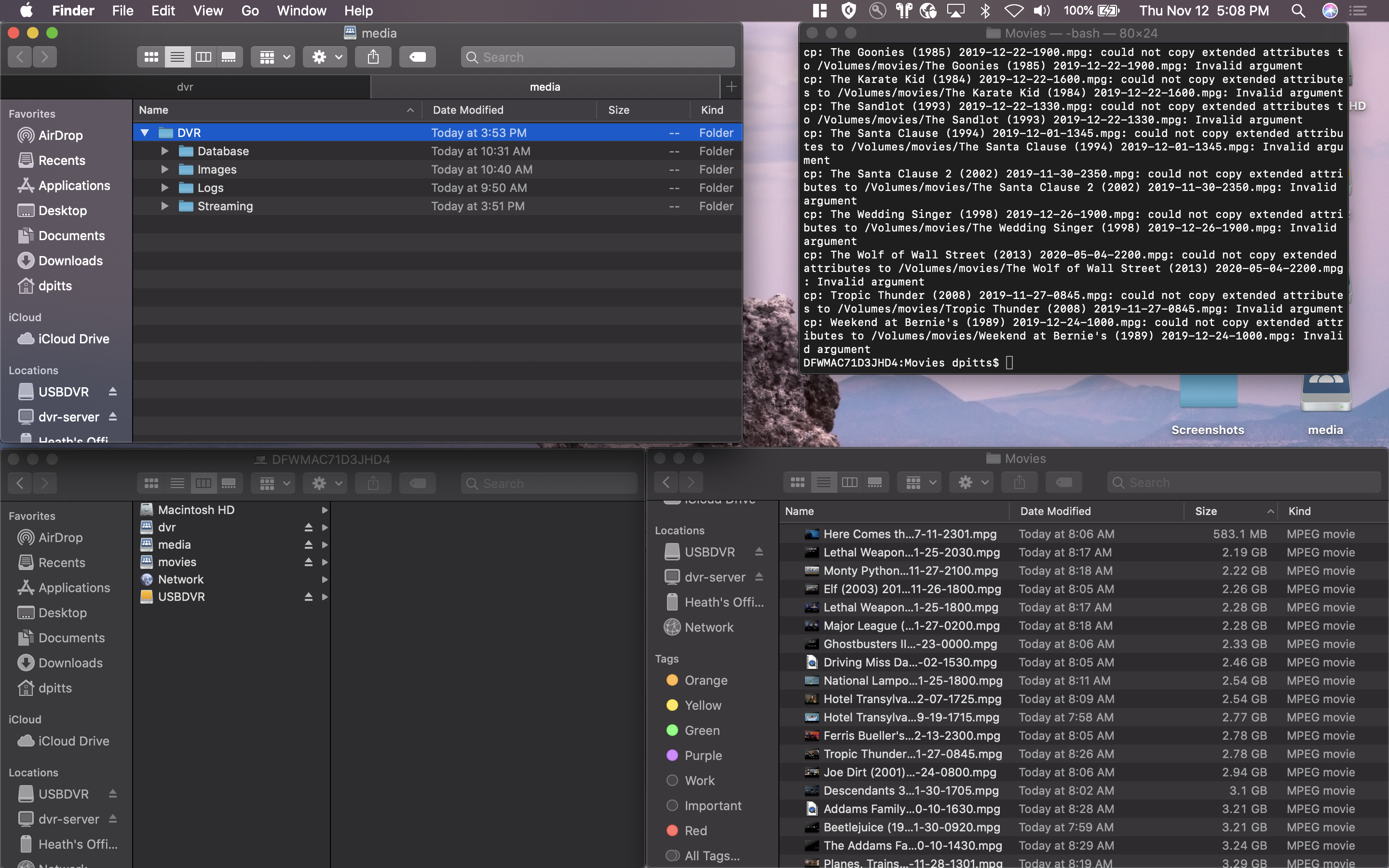Click the Edit Tags button in media window
The image size is (1389, 868).
pos(417,57)
